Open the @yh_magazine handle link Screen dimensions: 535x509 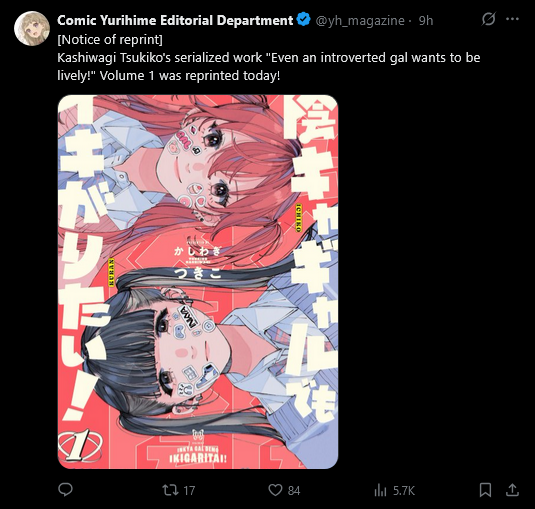tap(360, 21)
